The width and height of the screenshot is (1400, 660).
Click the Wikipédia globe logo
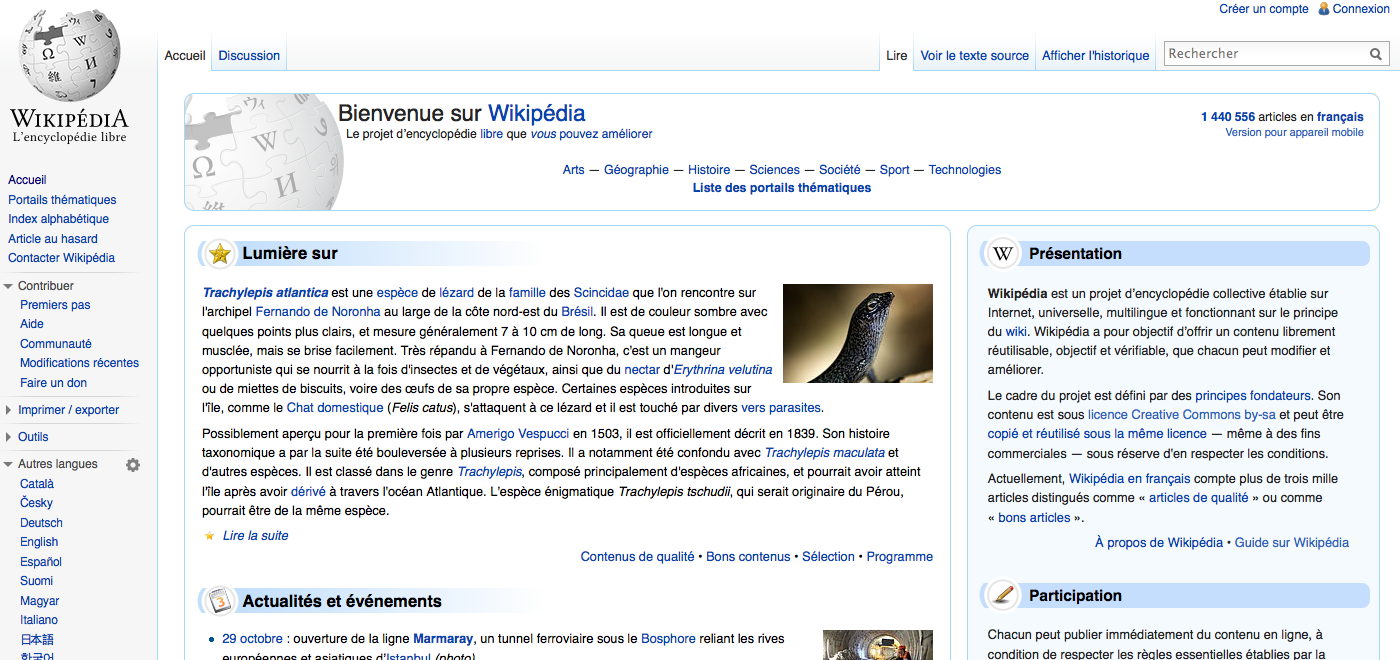point(70,58)
